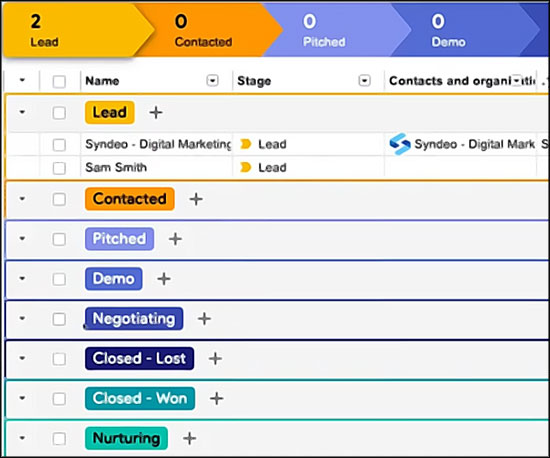Click the navy Closed - Lost label
This screenshot has width=550, height=458.
click(x=139, y=358)
